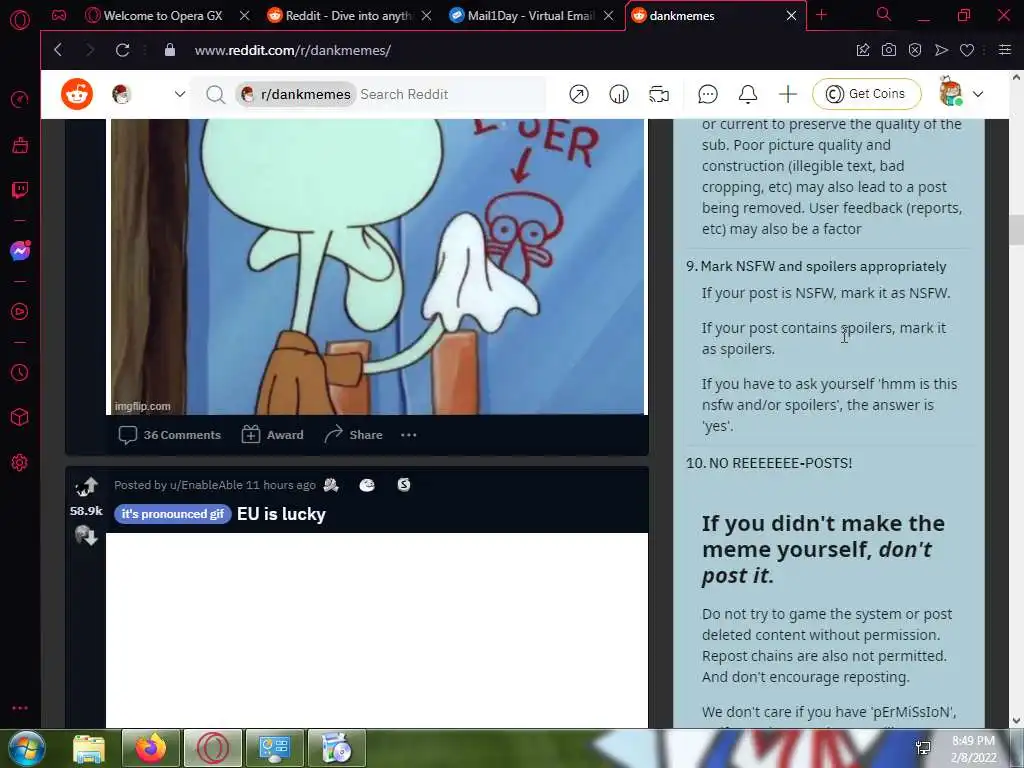Expand rule 9 Mark NSFW and spoilers
The width and height of the screenshot is (1024, 768).
(x=824, y=266)
